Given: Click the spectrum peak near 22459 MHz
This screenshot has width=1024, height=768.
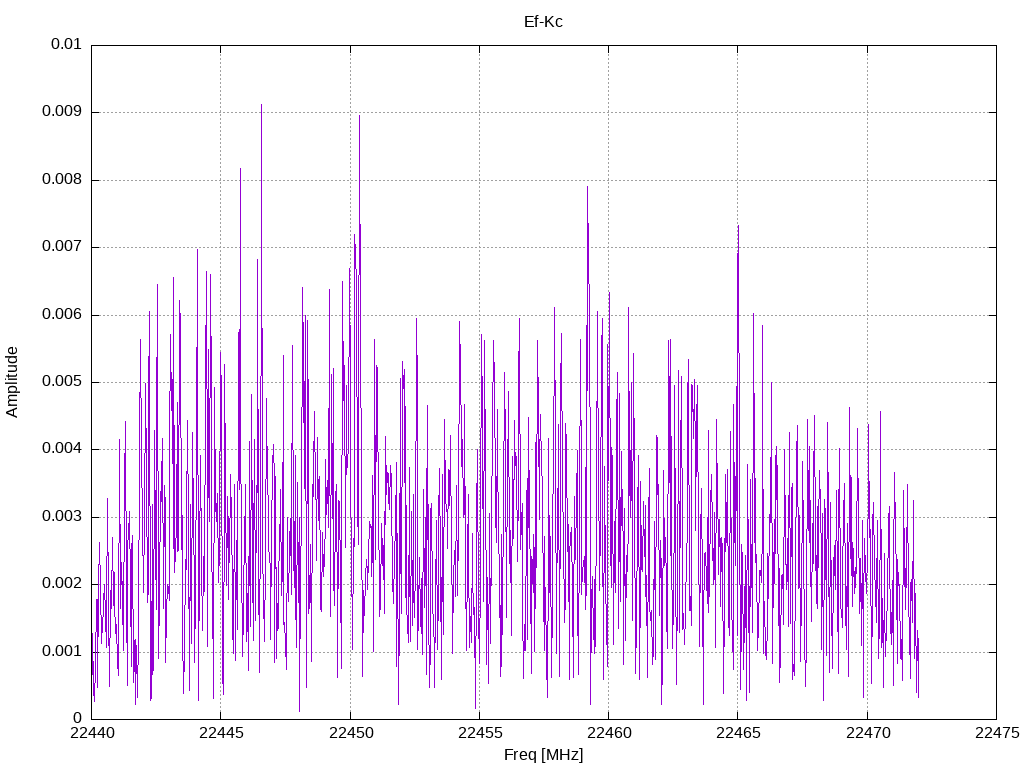Looking at the screenshot, I should (587, 187).
